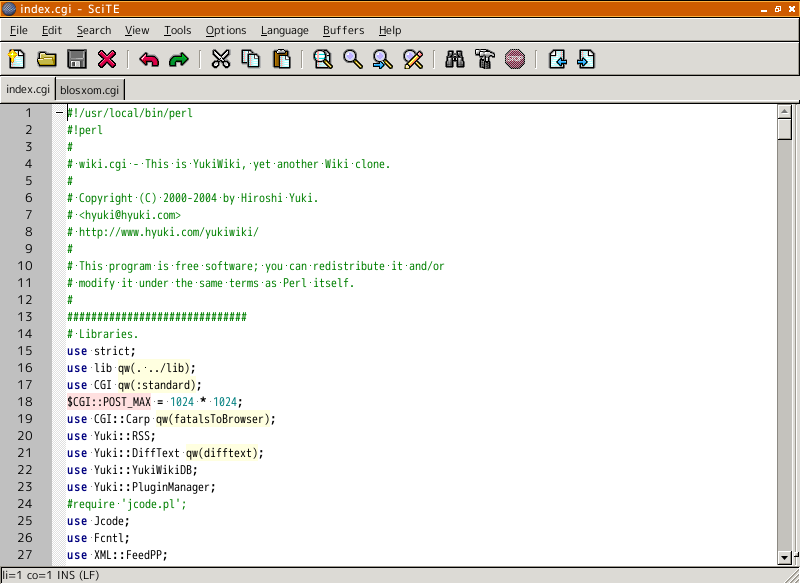This screenshot has width=800, height=584.
Task: Go to previous buffer icon
Action: 557,59
